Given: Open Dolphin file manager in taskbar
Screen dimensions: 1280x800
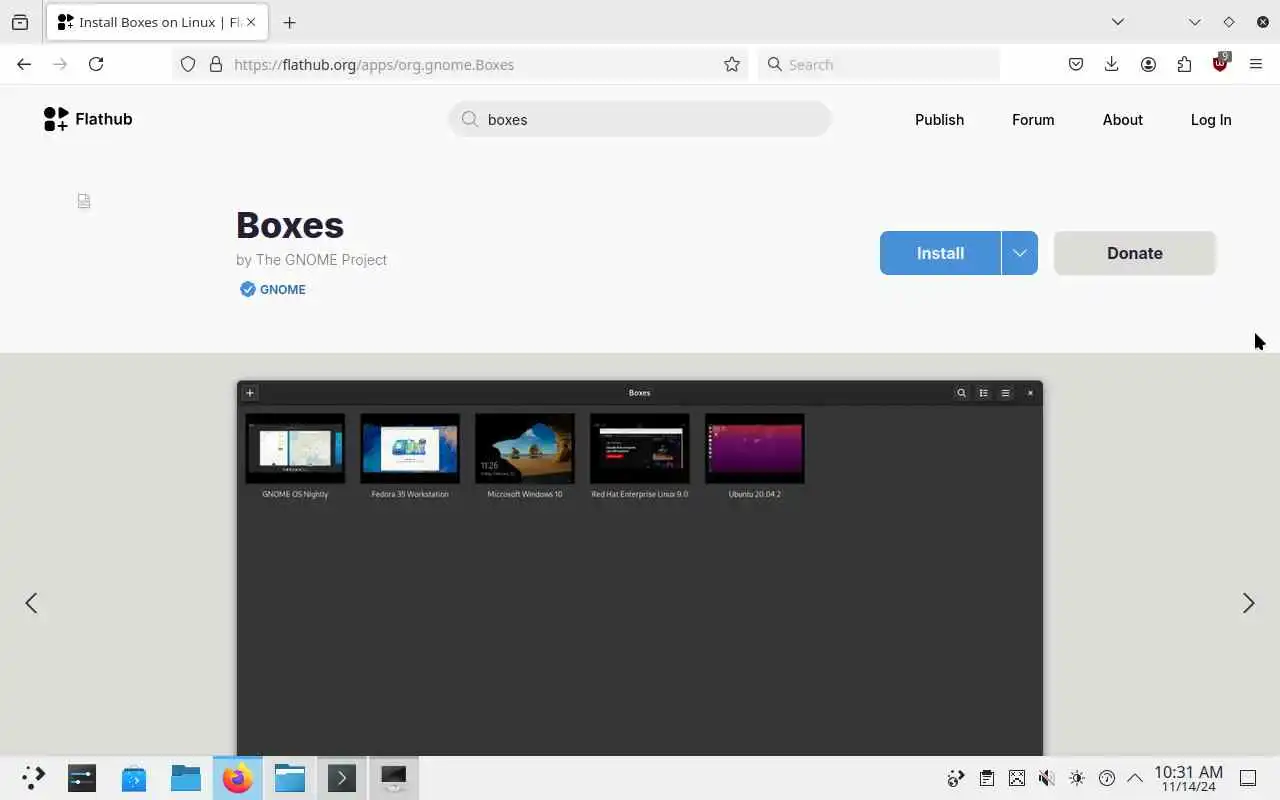Looking at the screenshot, I should coord(186,778).
